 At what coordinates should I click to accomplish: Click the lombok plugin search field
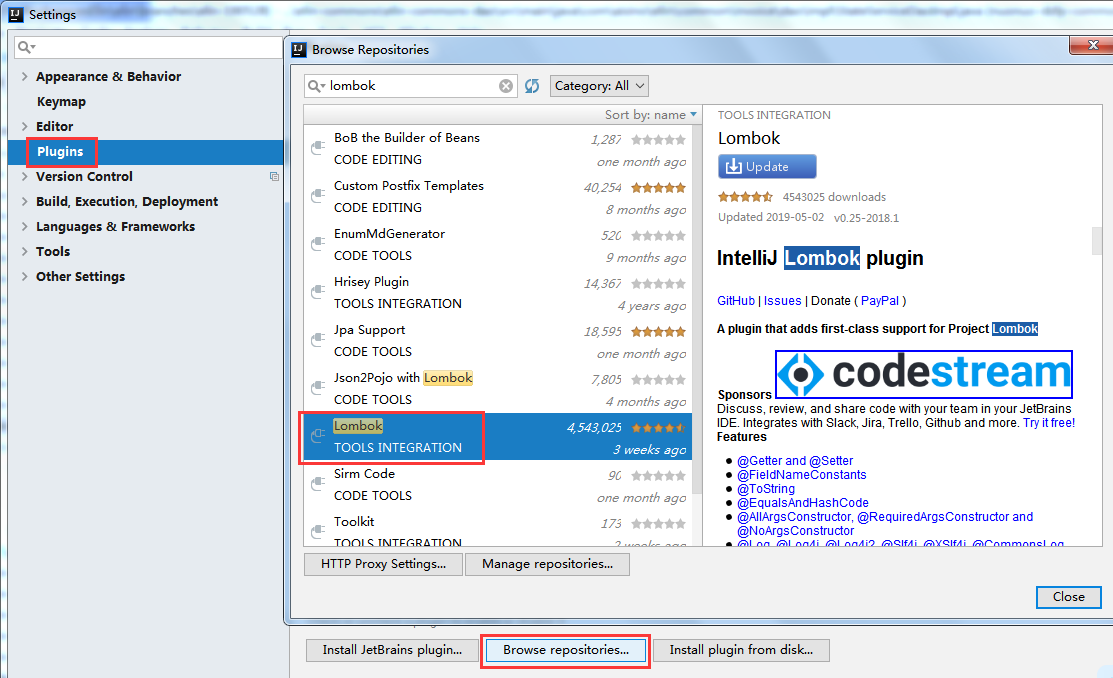click(410, 86)
